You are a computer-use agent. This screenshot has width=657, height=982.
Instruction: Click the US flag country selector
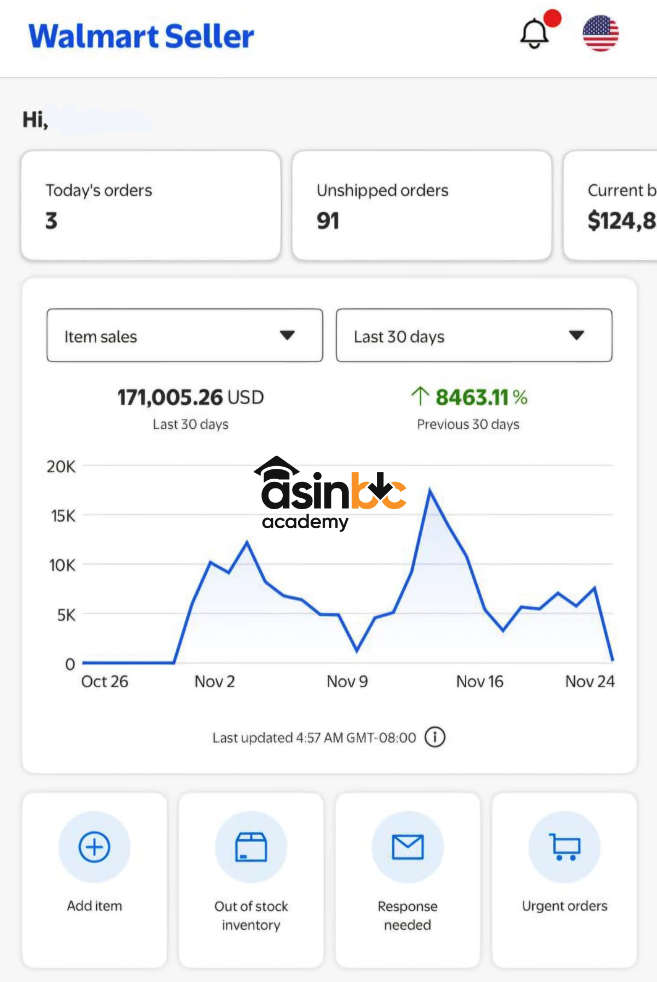pyautogui.click(x=600, y=34)
